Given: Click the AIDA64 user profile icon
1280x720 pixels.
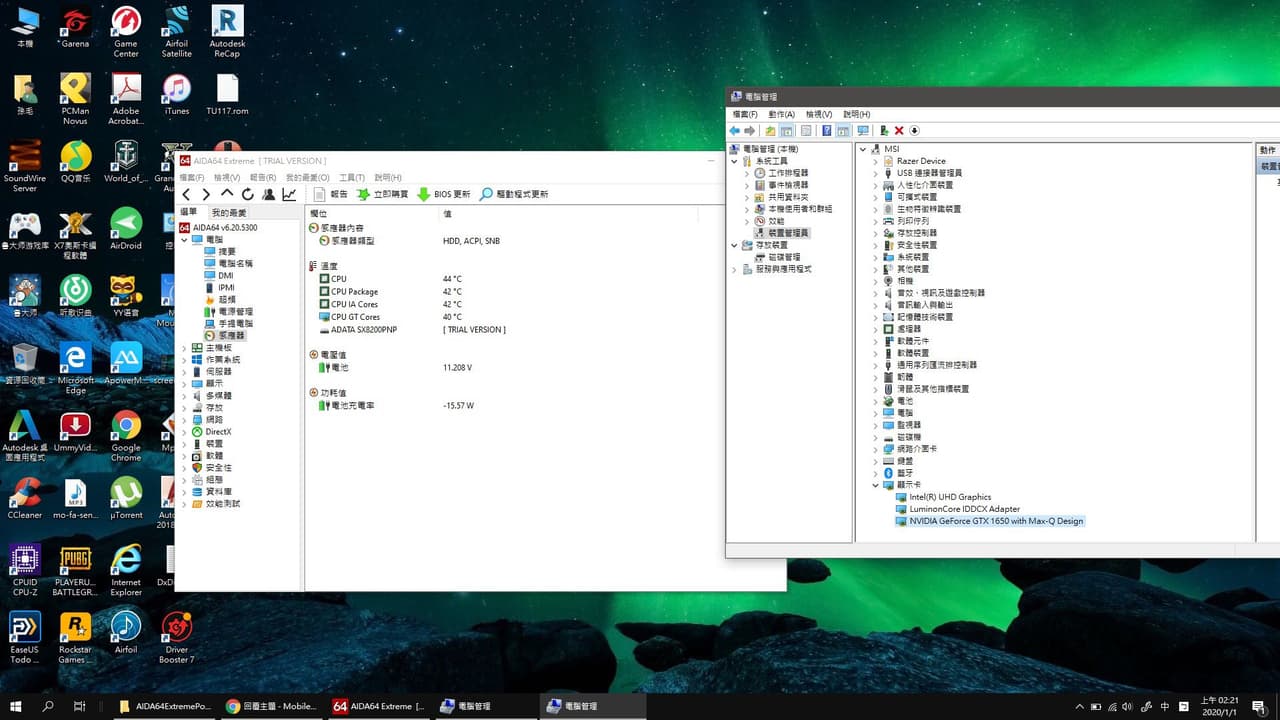Looking at the screenshot, I should (269, 194).
